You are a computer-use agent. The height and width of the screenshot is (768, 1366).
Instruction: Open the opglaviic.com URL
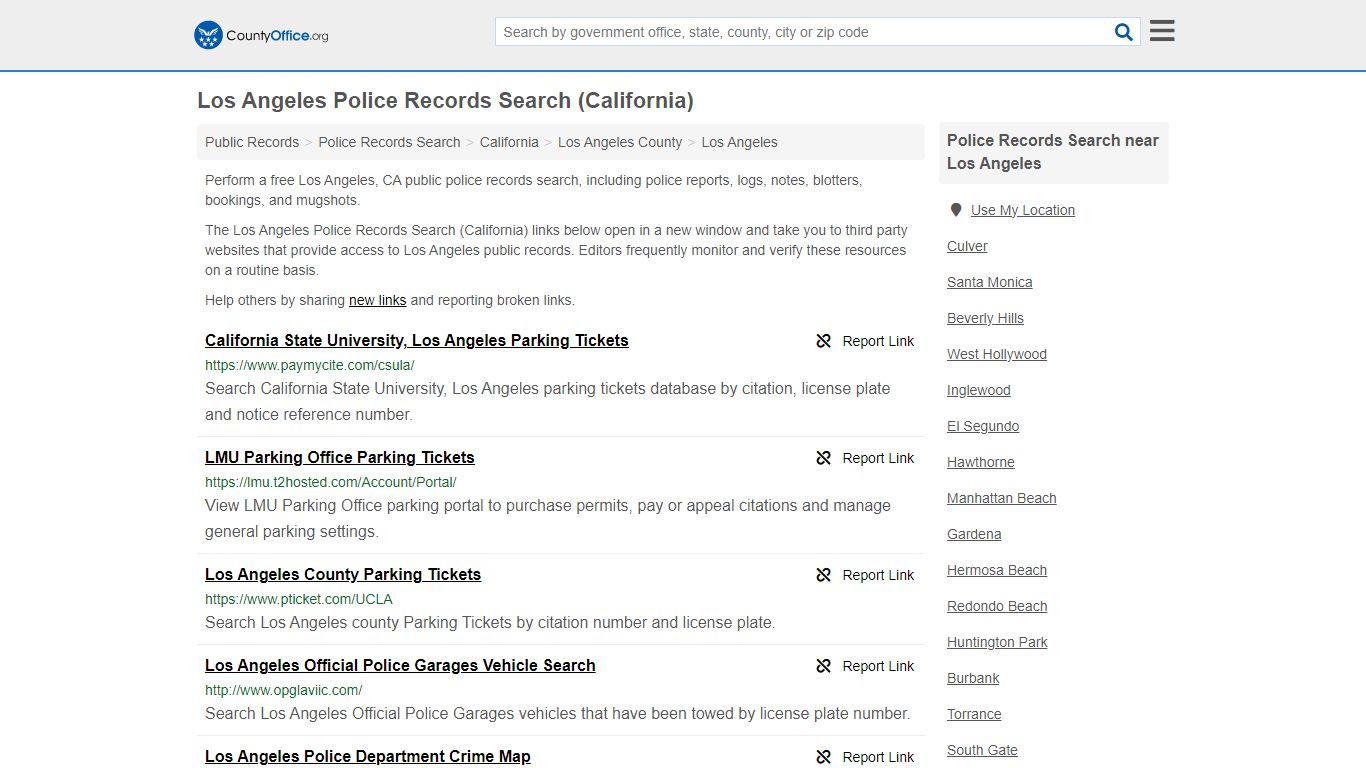(284, 690)
